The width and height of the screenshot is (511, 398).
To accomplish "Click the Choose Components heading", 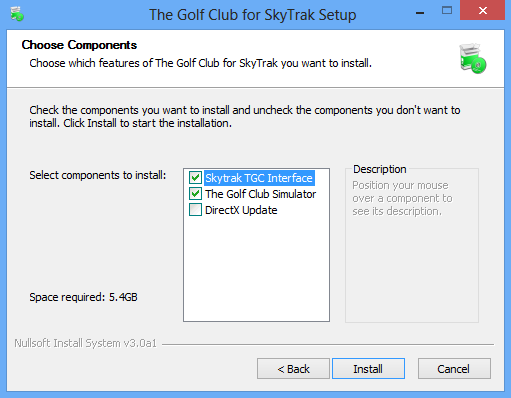I will pyautogui.click(x=79, y=45).
